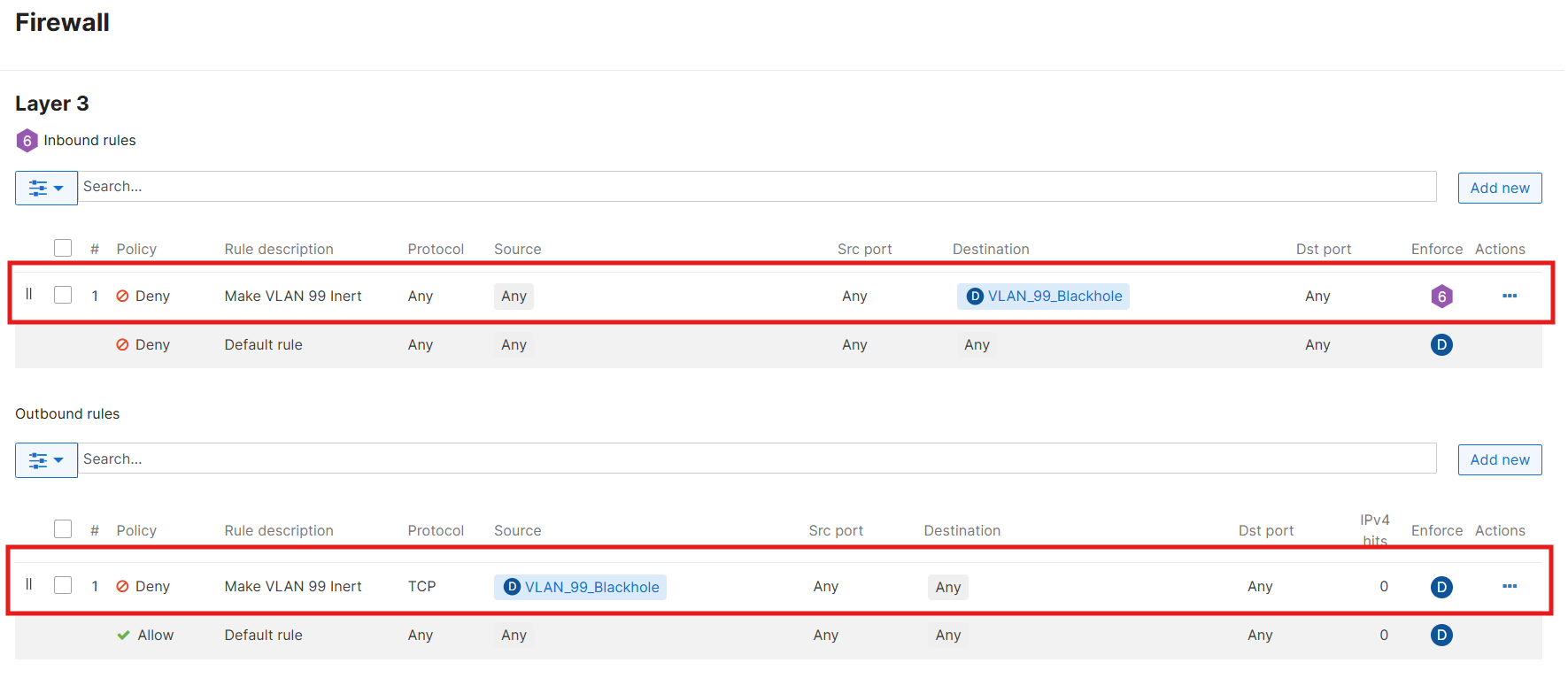Toggle the select-all checkbox in inbound rules header
Screen dimensions: 1568x686
click(63, 248)
